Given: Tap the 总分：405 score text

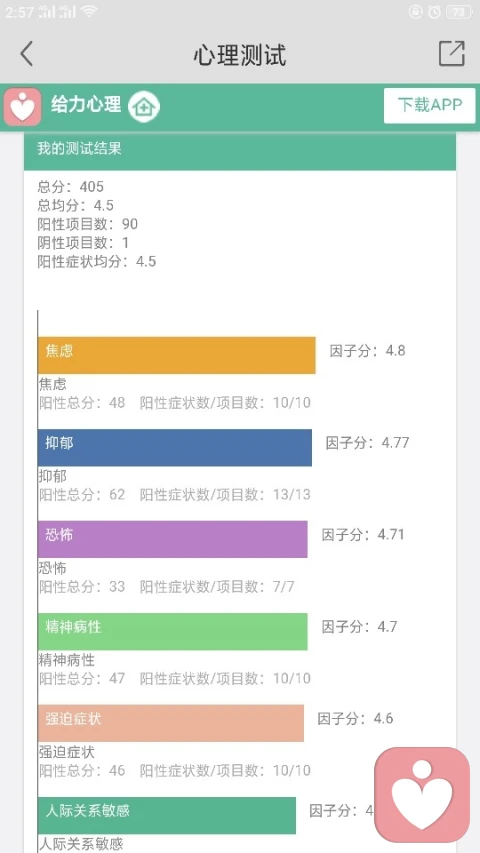Looking at the screenshot, I should tap(70, 187).
